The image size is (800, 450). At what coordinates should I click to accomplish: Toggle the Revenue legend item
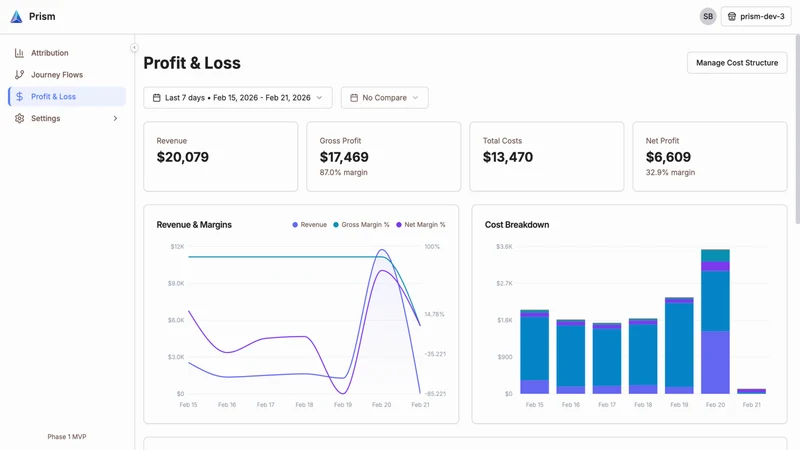pos(310,224)
